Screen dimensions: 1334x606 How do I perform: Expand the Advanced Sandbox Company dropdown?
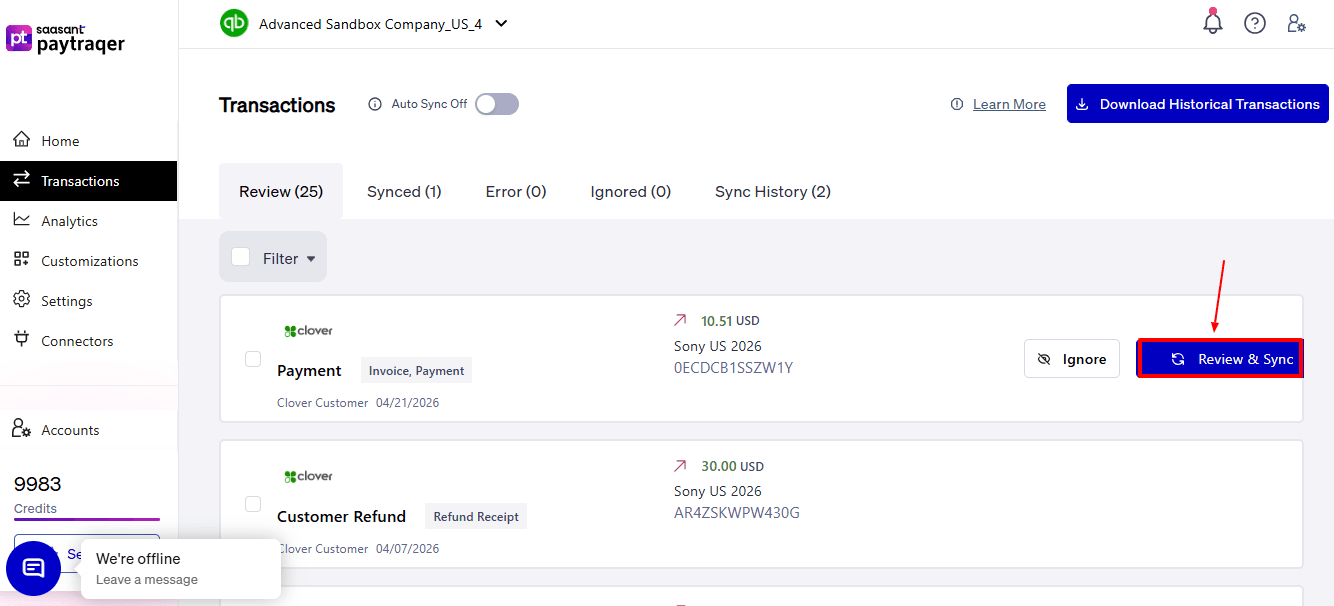(501, 23)
